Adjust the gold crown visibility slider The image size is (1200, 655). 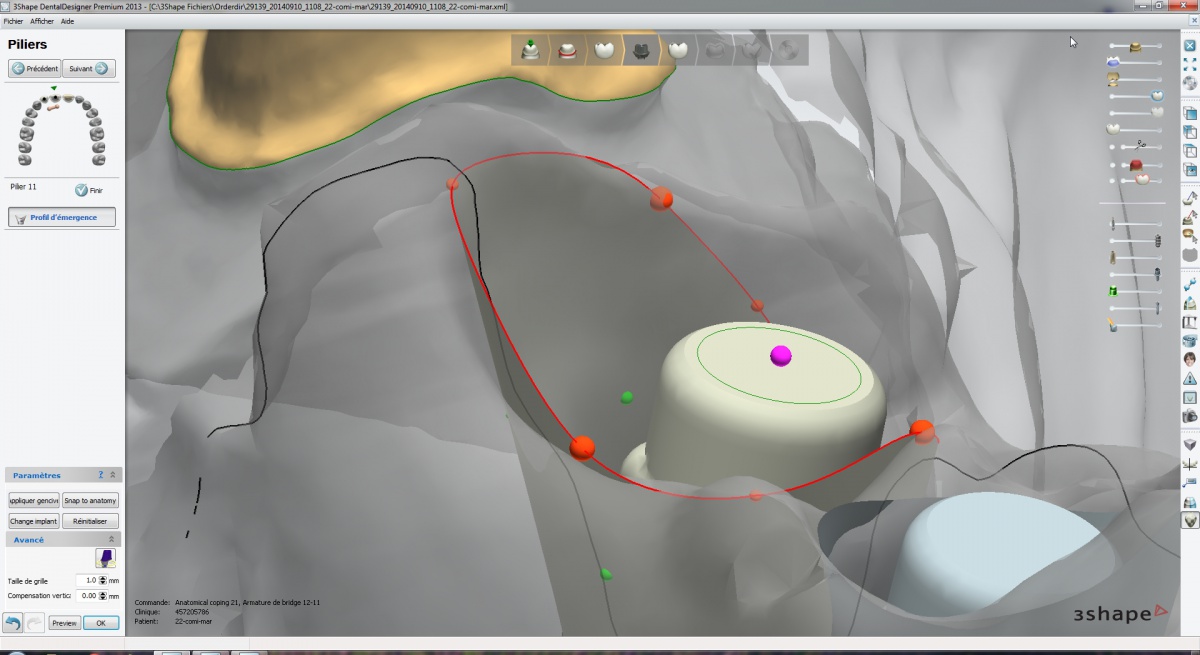1136,46
